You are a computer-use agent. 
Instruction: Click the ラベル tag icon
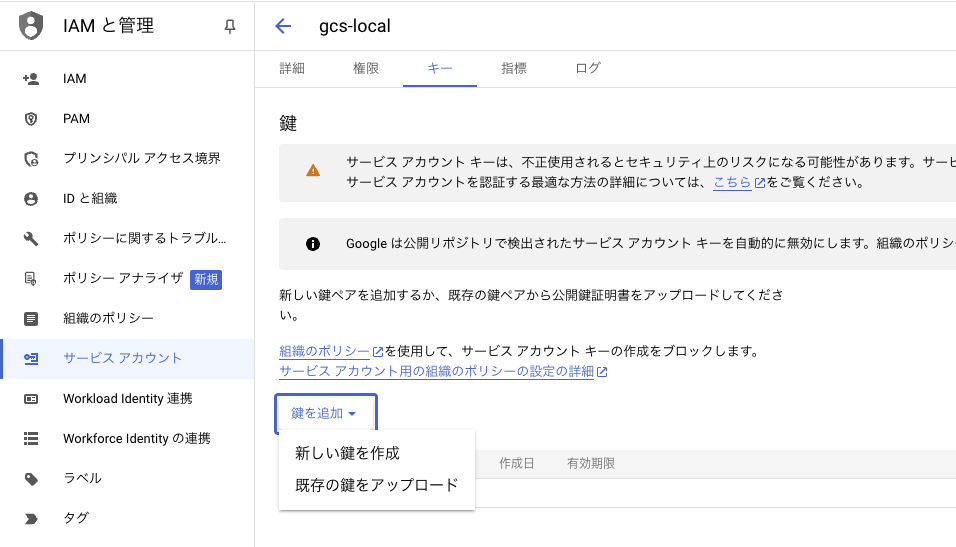[31, 479]
